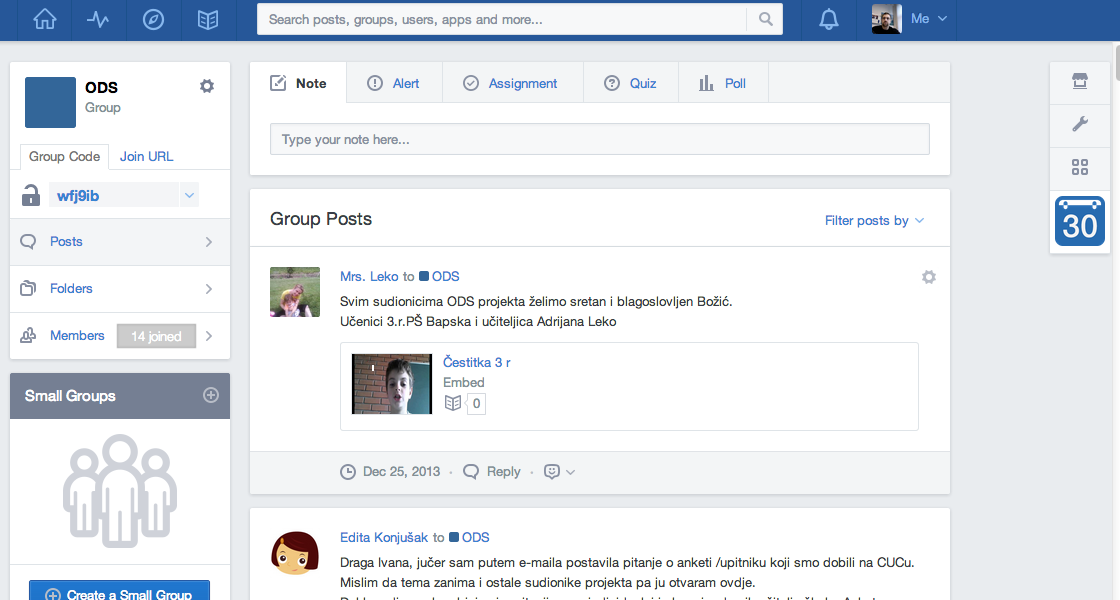The width and height of the screenshot is (1120, 600).
Task: Open the Progress pulse icon in navbar
Action: (98, 20)
